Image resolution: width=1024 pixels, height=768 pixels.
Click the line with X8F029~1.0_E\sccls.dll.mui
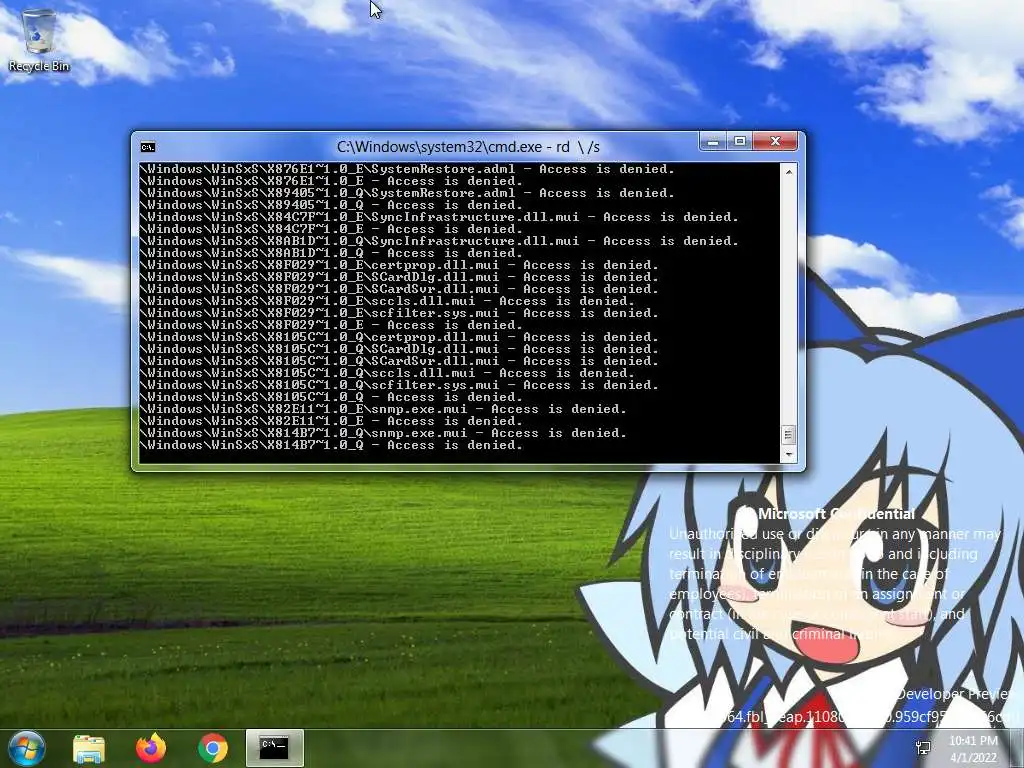point(387,301)
